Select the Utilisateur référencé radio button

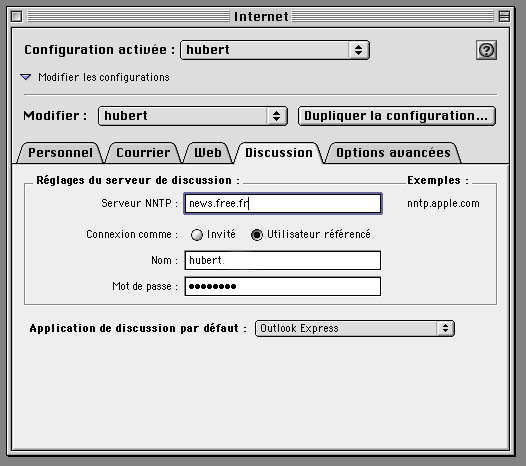(257, 235)
